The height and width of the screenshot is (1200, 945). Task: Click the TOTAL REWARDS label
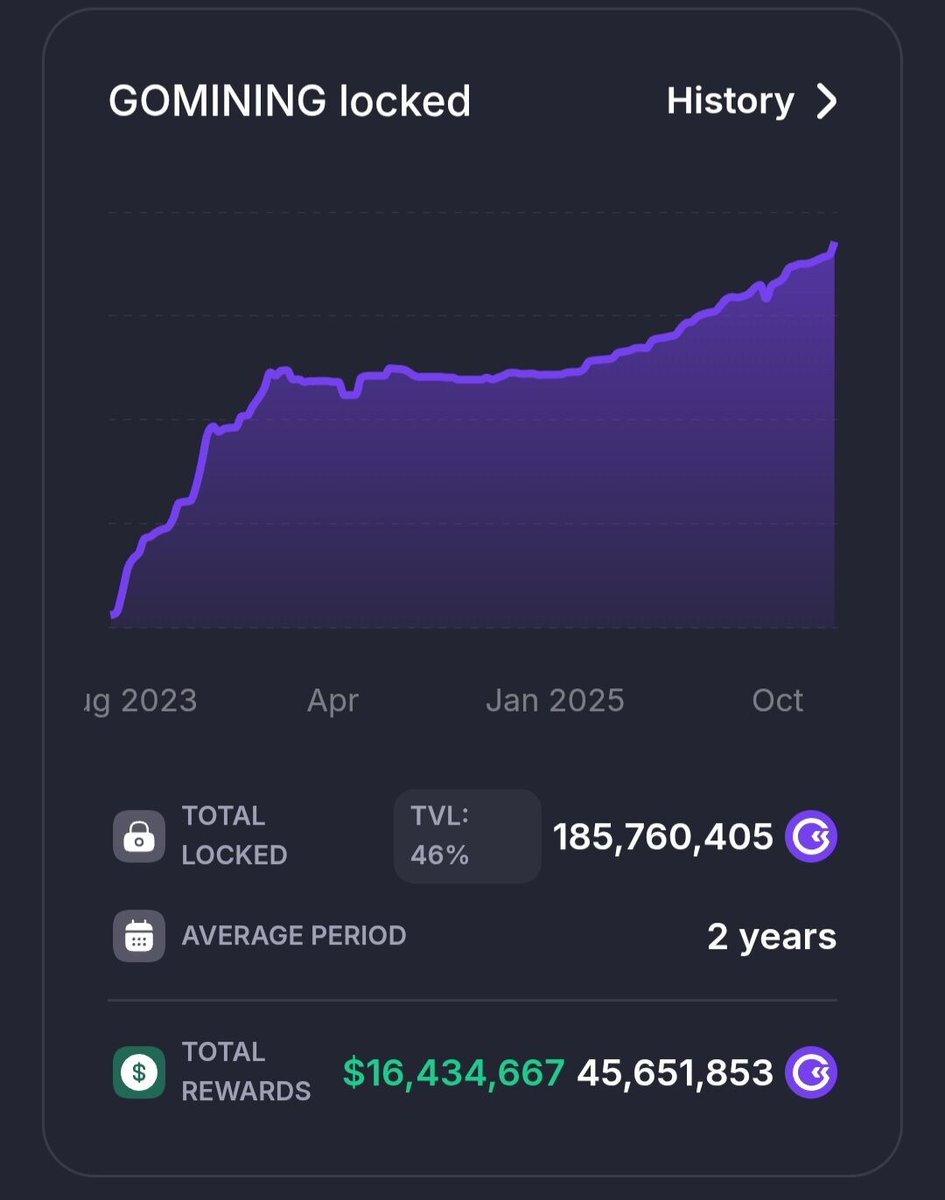[x=246, y=1072]
